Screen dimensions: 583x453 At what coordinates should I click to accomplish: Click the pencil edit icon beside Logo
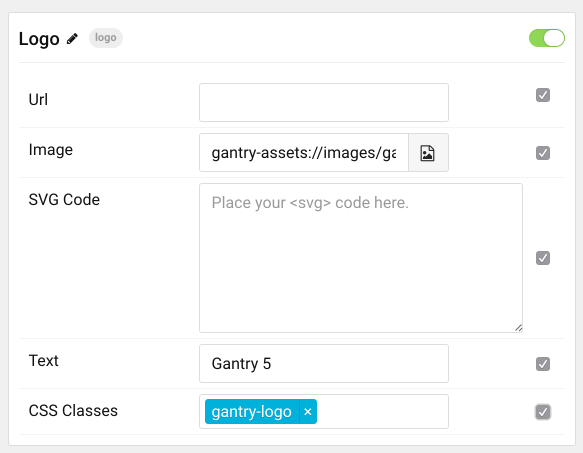72,39
